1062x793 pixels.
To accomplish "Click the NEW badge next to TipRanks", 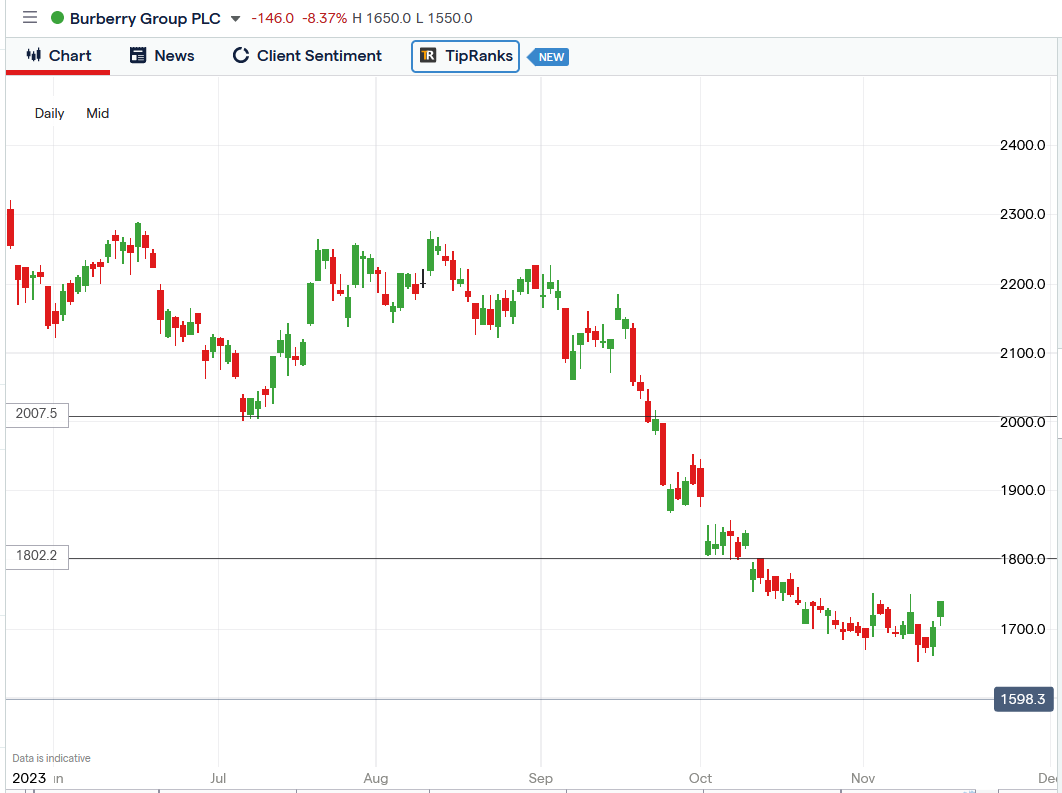I will (549, 57).
